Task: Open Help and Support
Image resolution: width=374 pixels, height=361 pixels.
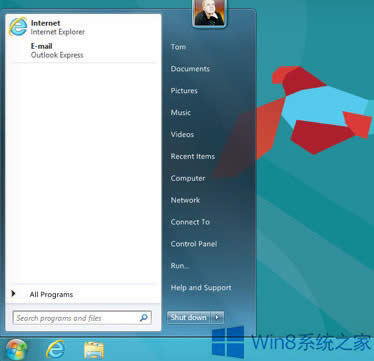Action: tap(201, 288)
